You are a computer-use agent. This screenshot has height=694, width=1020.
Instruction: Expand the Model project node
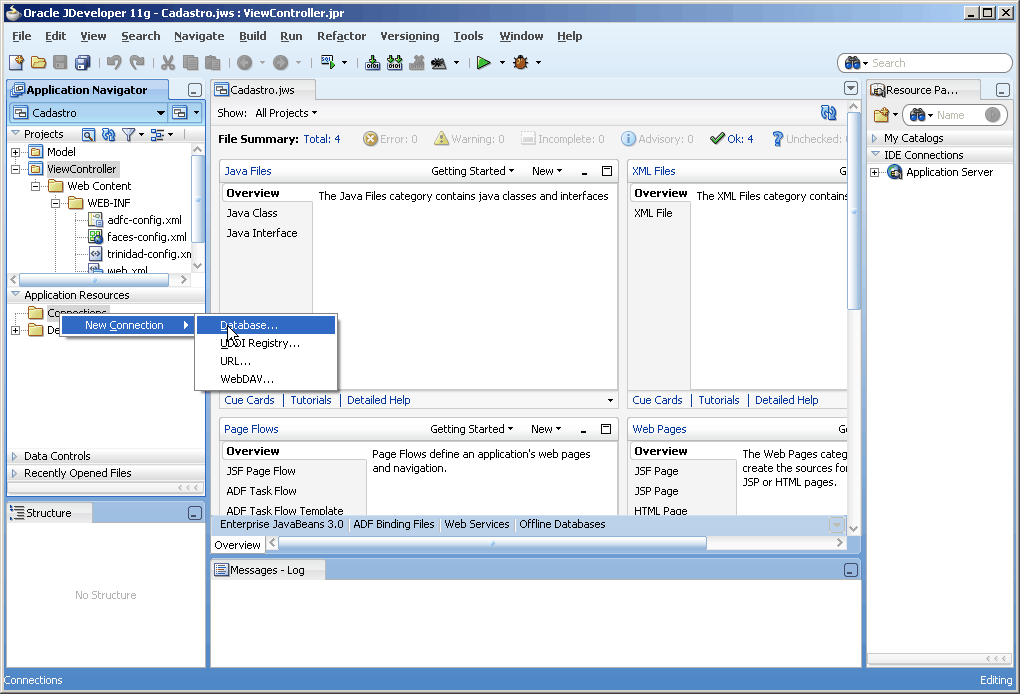tap(16, 152)
